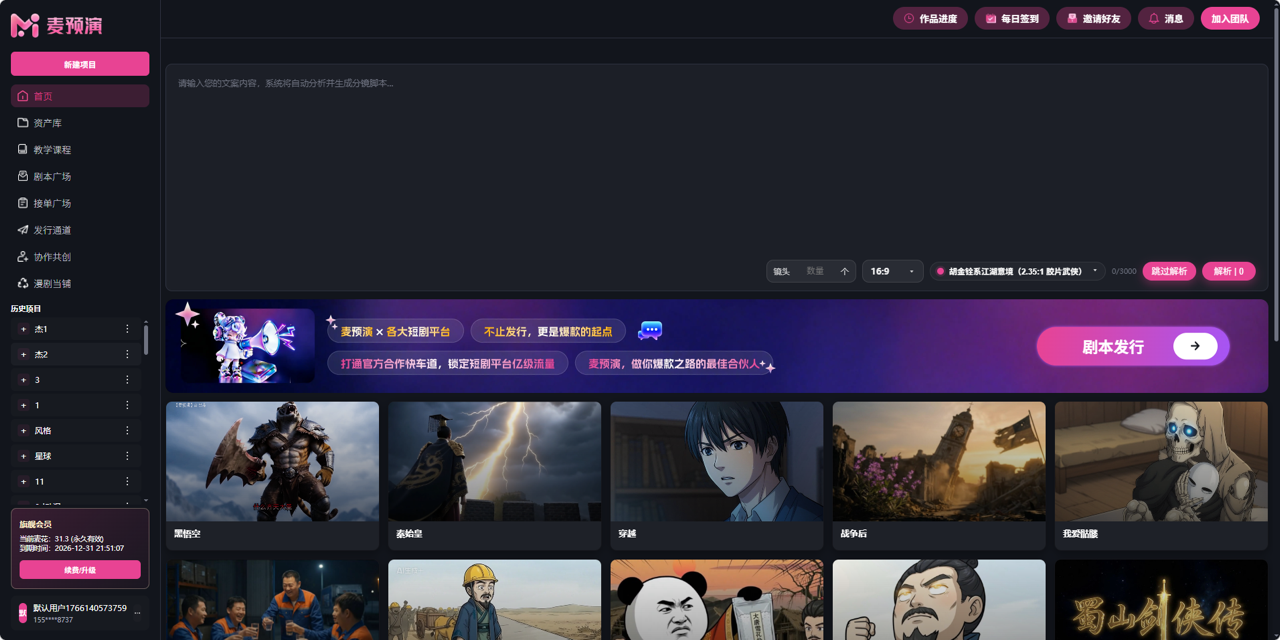Open the 资产库 folder icon in sidebar

point(23,123)
